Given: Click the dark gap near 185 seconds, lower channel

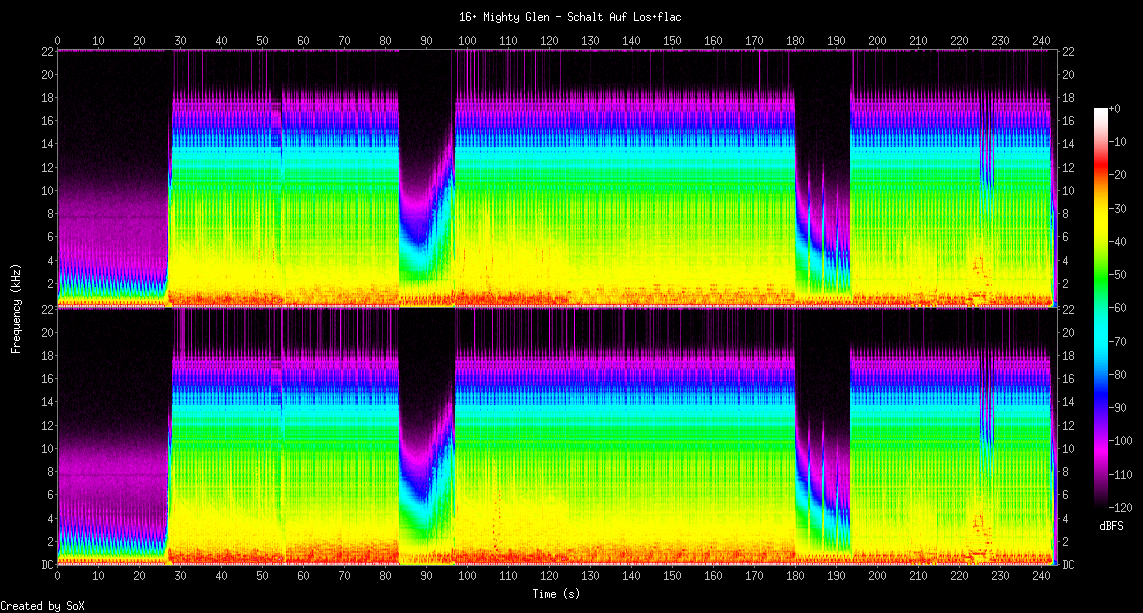Looking at the screenshot, I should [x=820, y=380].
